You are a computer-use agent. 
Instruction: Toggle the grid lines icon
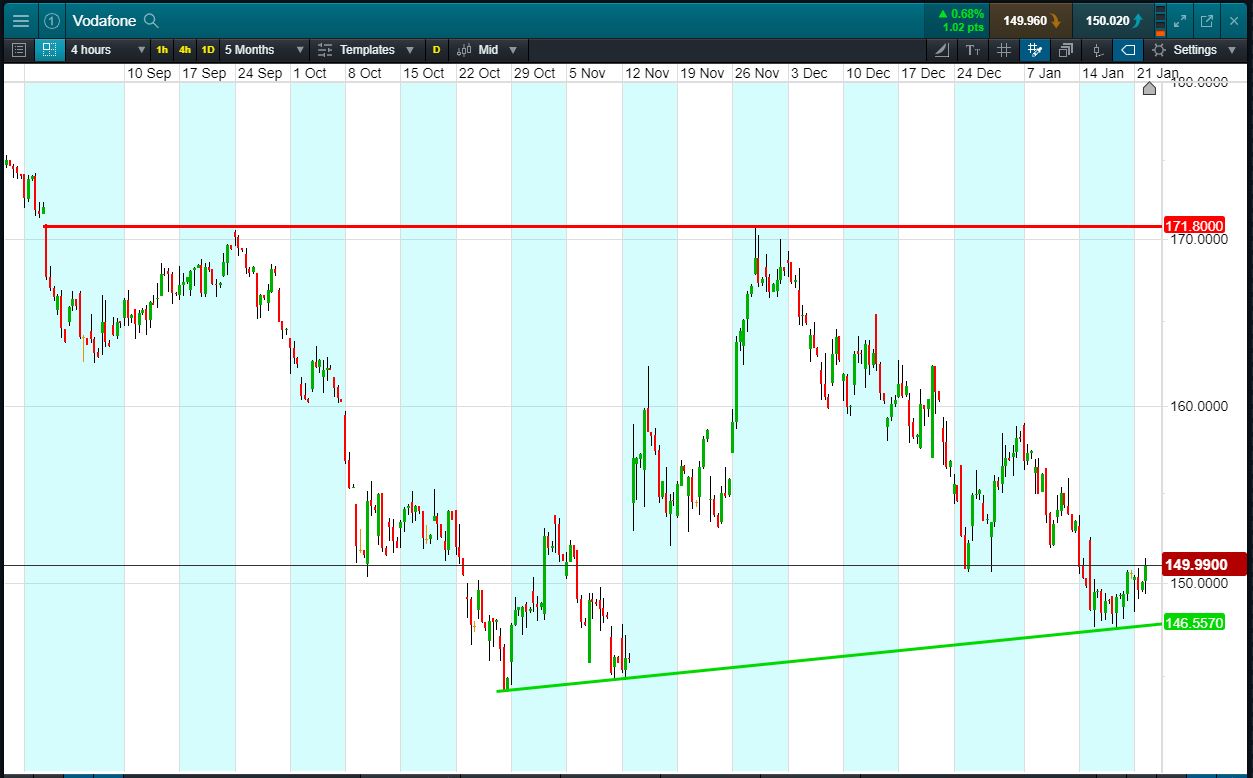click(x=1004, y=49)
